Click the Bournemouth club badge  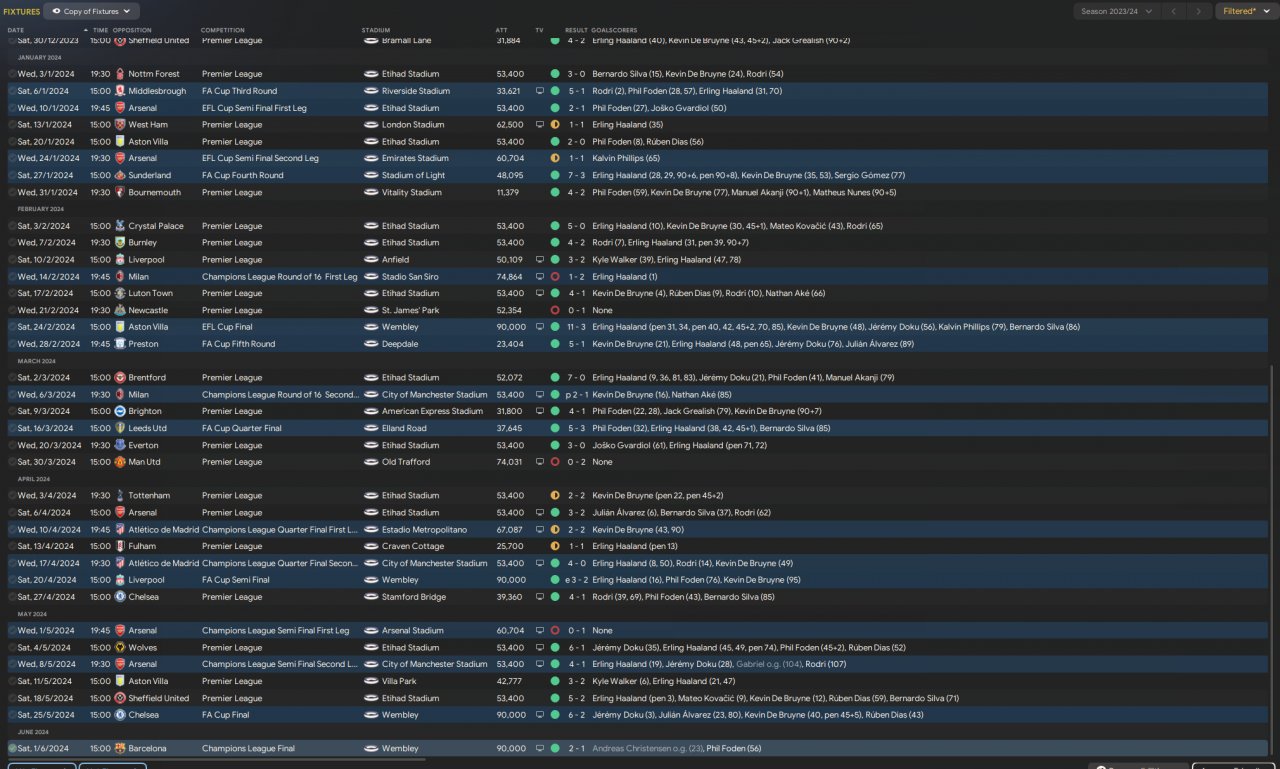(x=120, y=192)
